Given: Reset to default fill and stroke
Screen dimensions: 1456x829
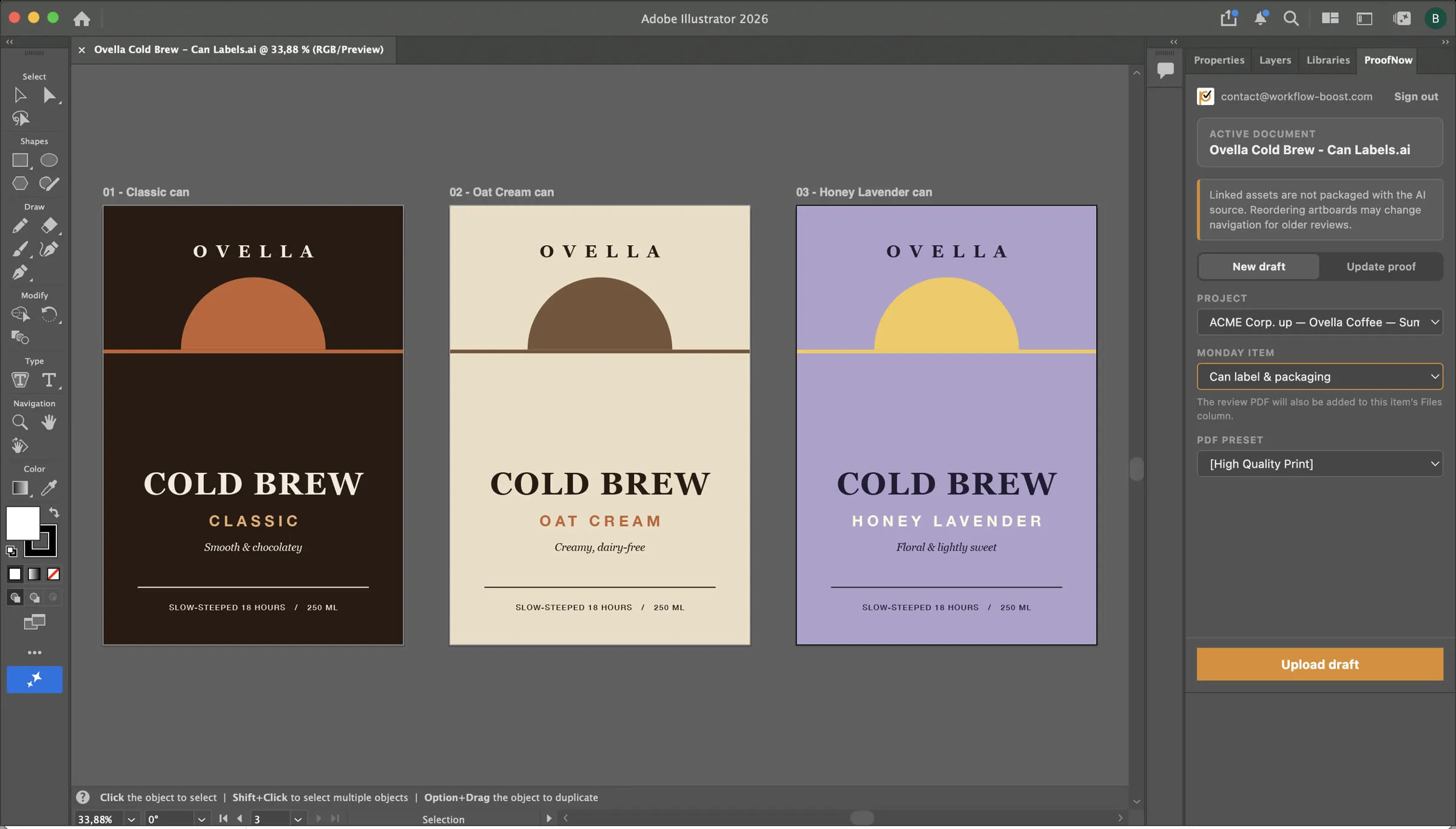Looking at the screenshot, I should click(x=12, y=551).
